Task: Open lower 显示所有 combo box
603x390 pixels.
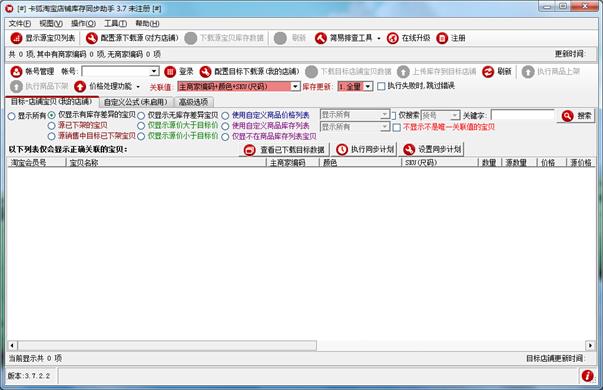Action: (355, 127)
